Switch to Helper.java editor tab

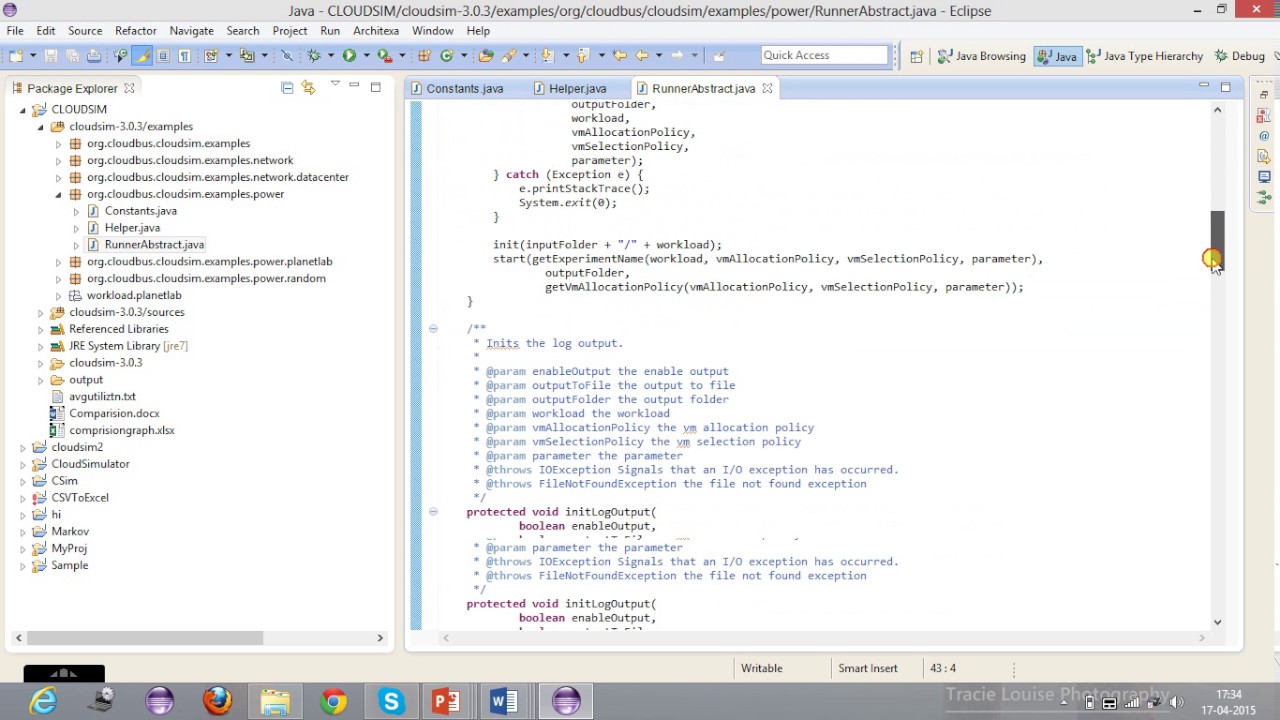pos(570,88)
